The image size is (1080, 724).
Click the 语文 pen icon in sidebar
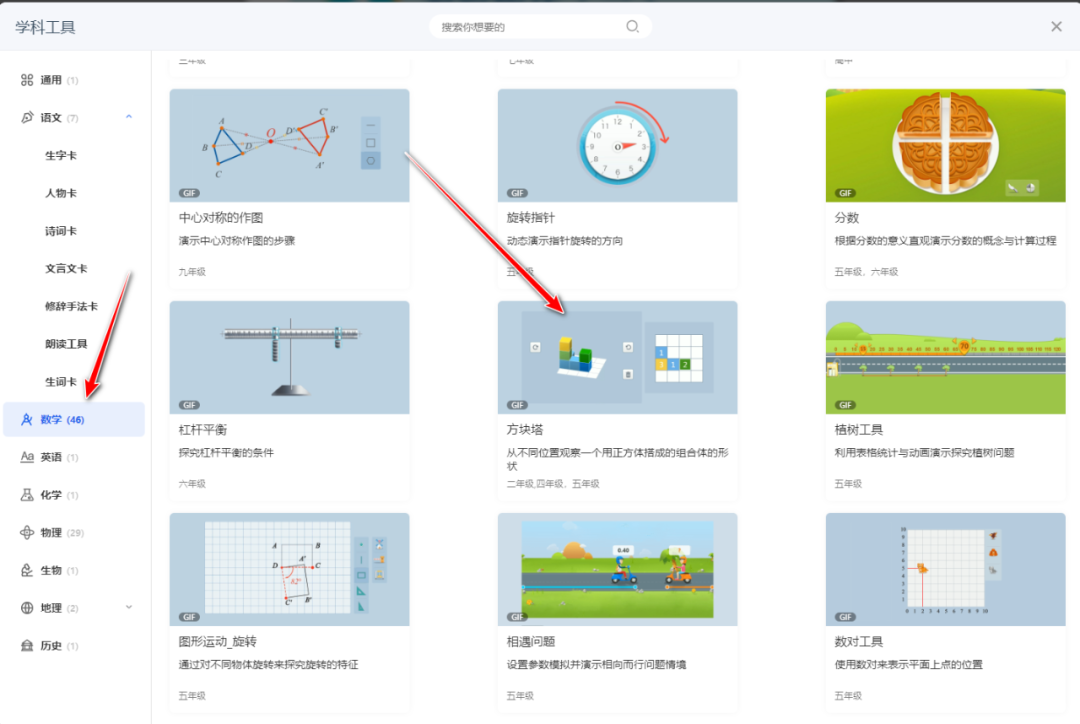(x=26, y=116)
